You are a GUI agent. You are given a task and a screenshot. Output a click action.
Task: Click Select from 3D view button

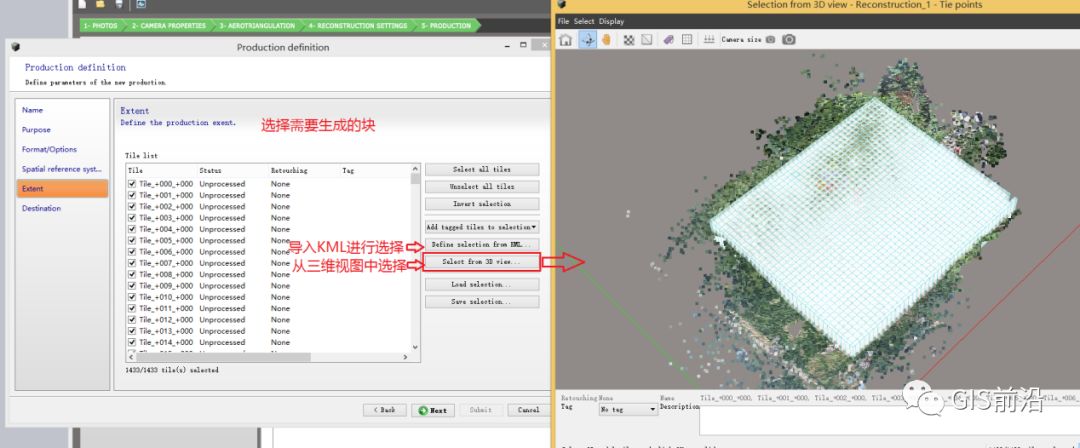482,262
